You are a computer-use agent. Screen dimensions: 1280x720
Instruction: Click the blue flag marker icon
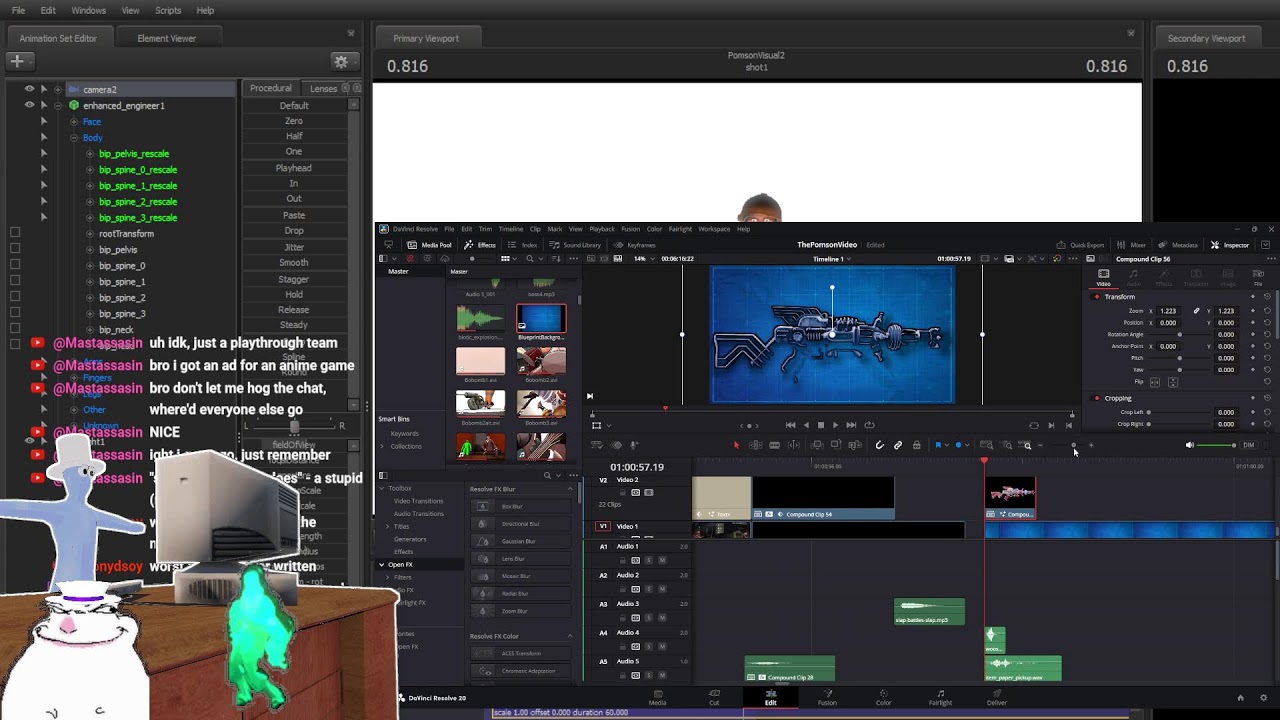click(938, 445)
